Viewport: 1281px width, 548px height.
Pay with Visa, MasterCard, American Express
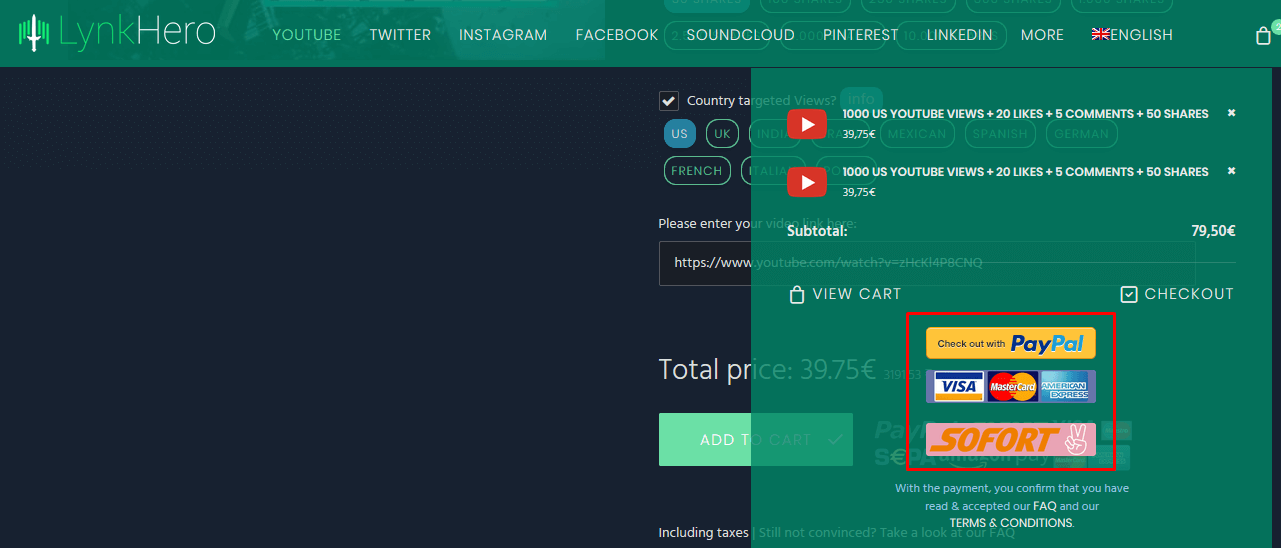(x=1011, y=386)
